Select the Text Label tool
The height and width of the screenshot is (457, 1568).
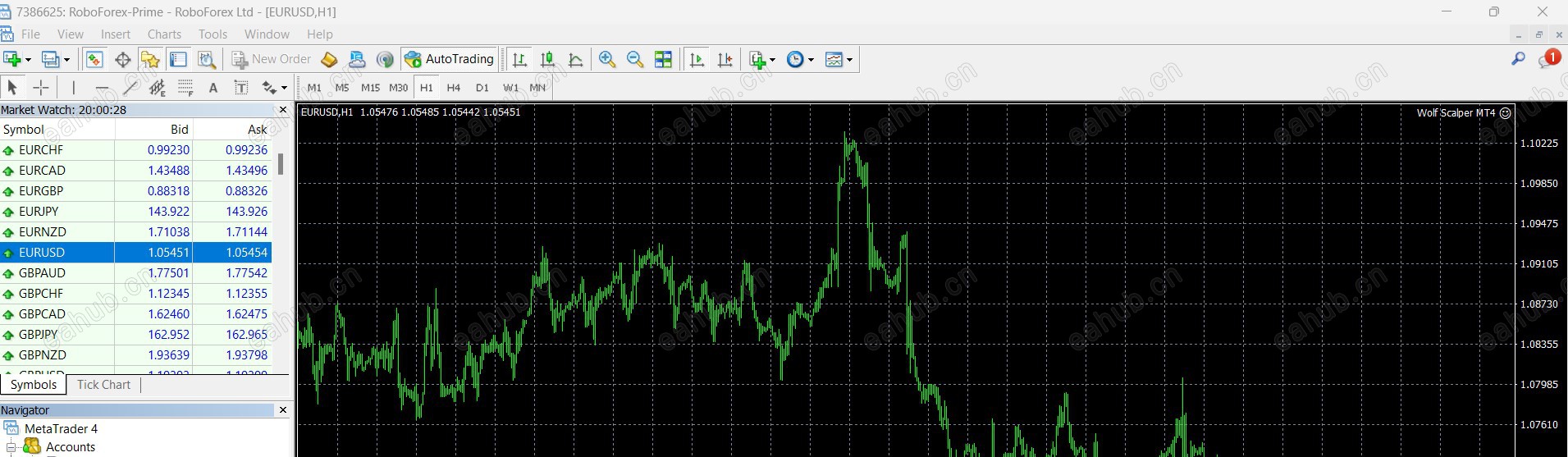[x=241, y=87]
